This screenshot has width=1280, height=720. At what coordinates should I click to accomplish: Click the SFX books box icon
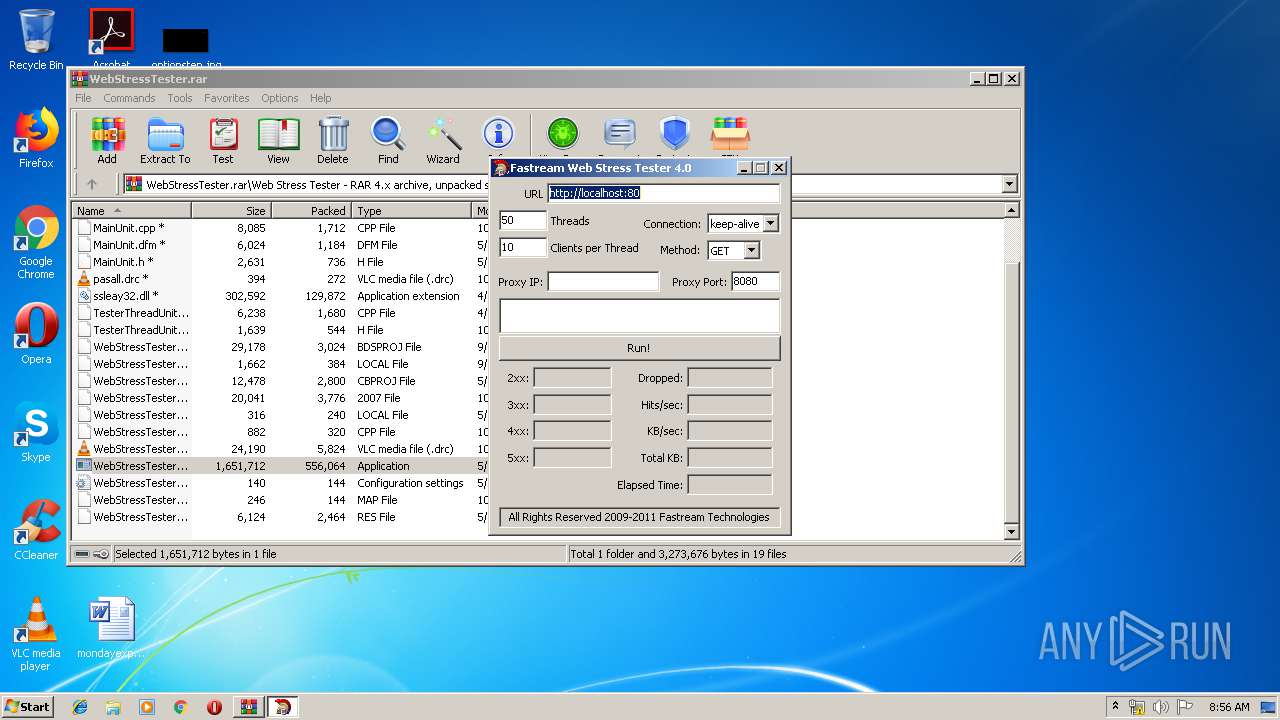tap(730, 134)
